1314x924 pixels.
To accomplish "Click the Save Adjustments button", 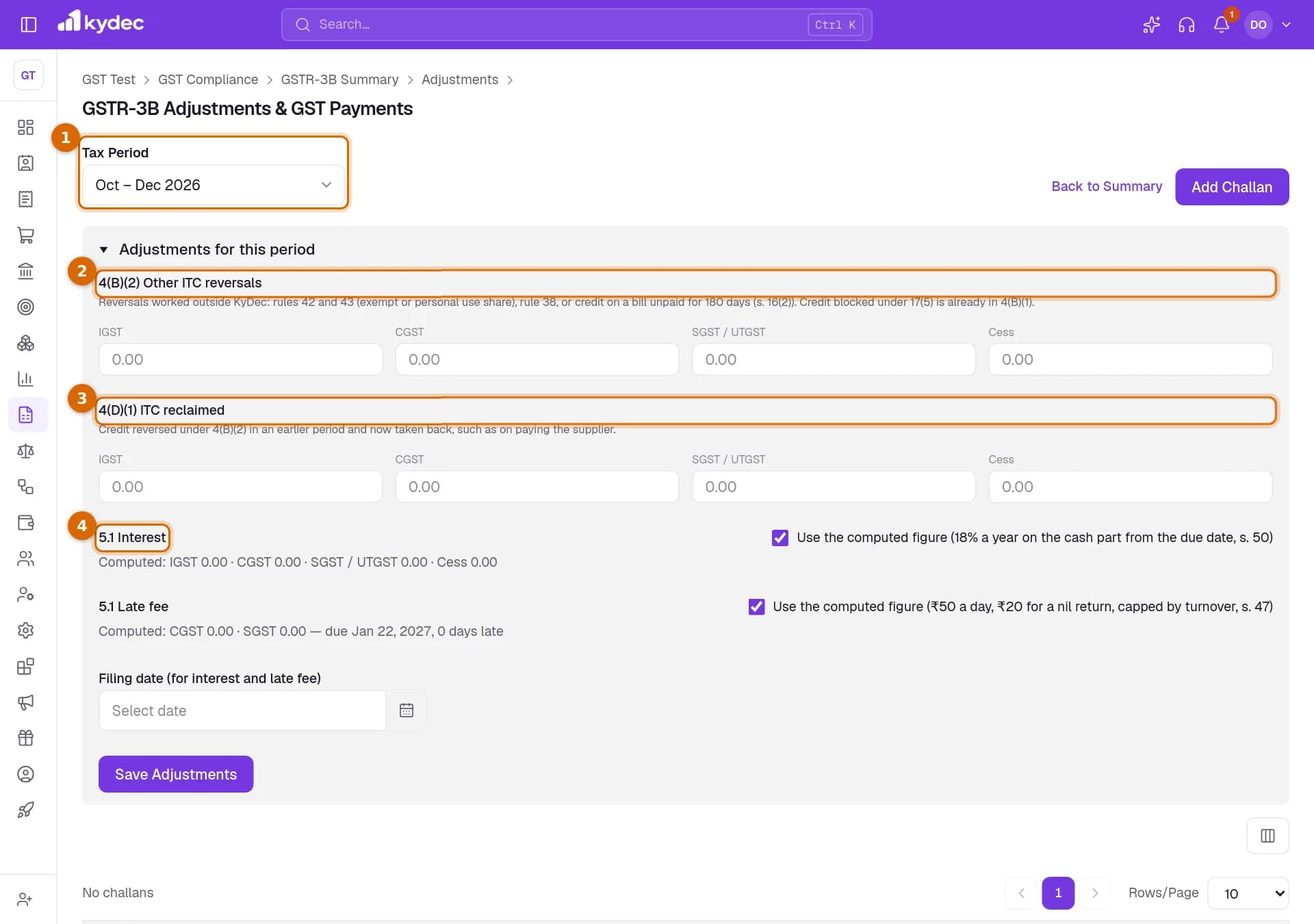I will tap(176, 774).
